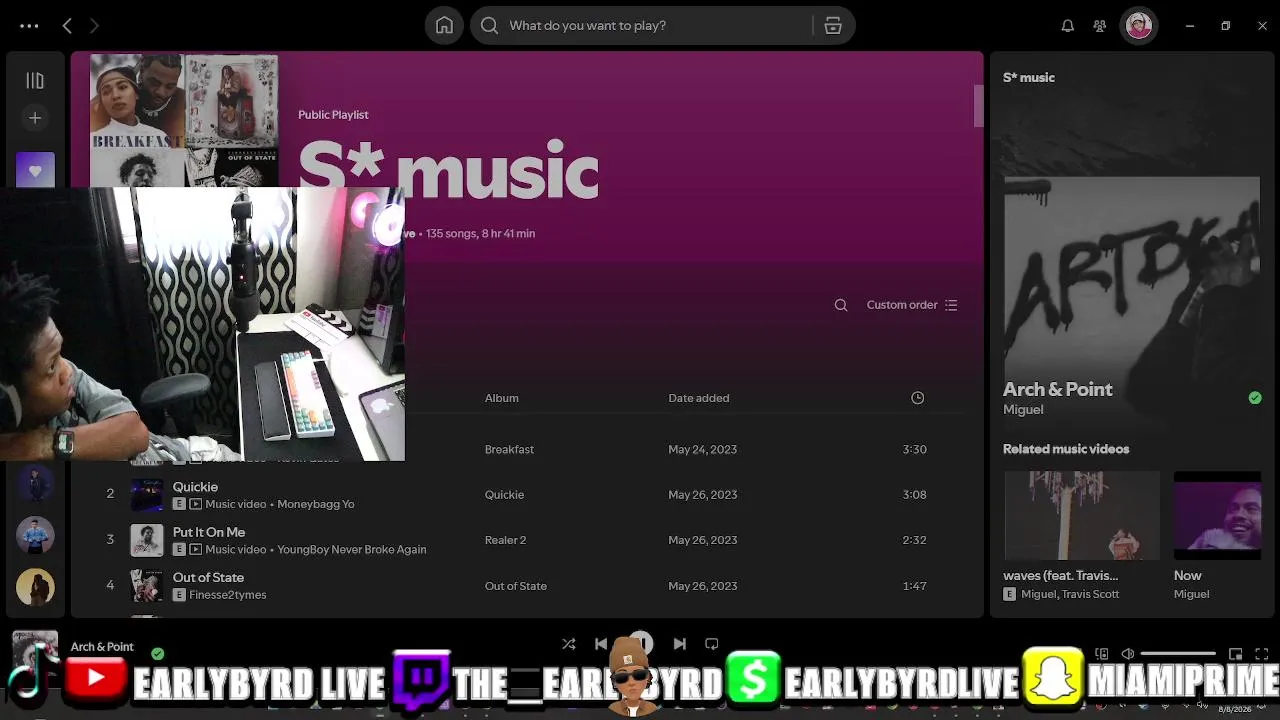Go back with the left arrow
The image size is (1280, 720).
[67, 26]
